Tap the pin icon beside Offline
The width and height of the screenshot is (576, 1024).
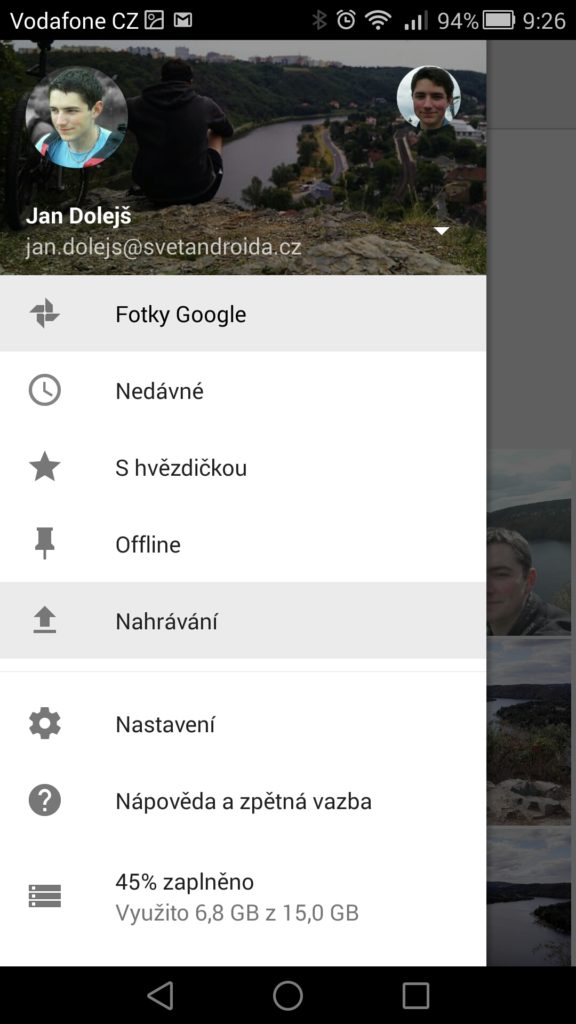[x=44, y=544]
